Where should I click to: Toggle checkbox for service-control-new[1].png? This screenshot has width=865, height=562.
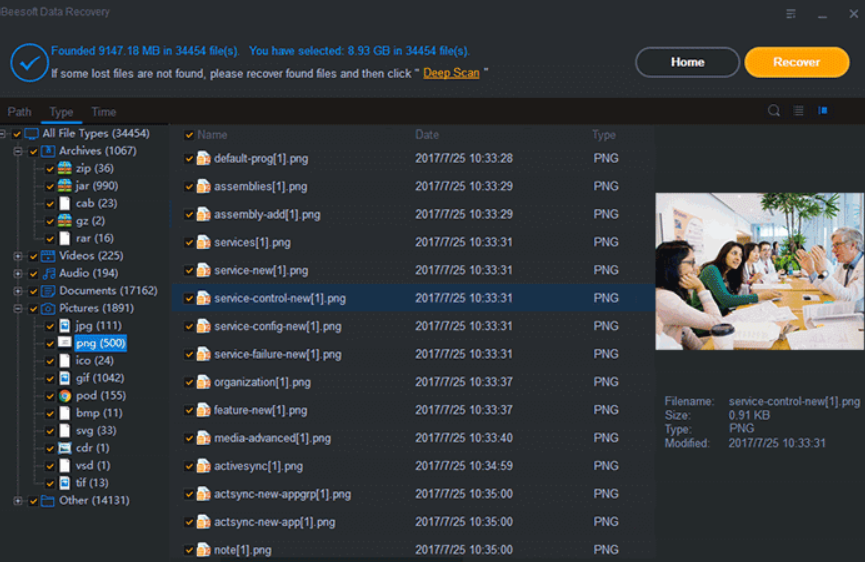[x=189, y=299]
